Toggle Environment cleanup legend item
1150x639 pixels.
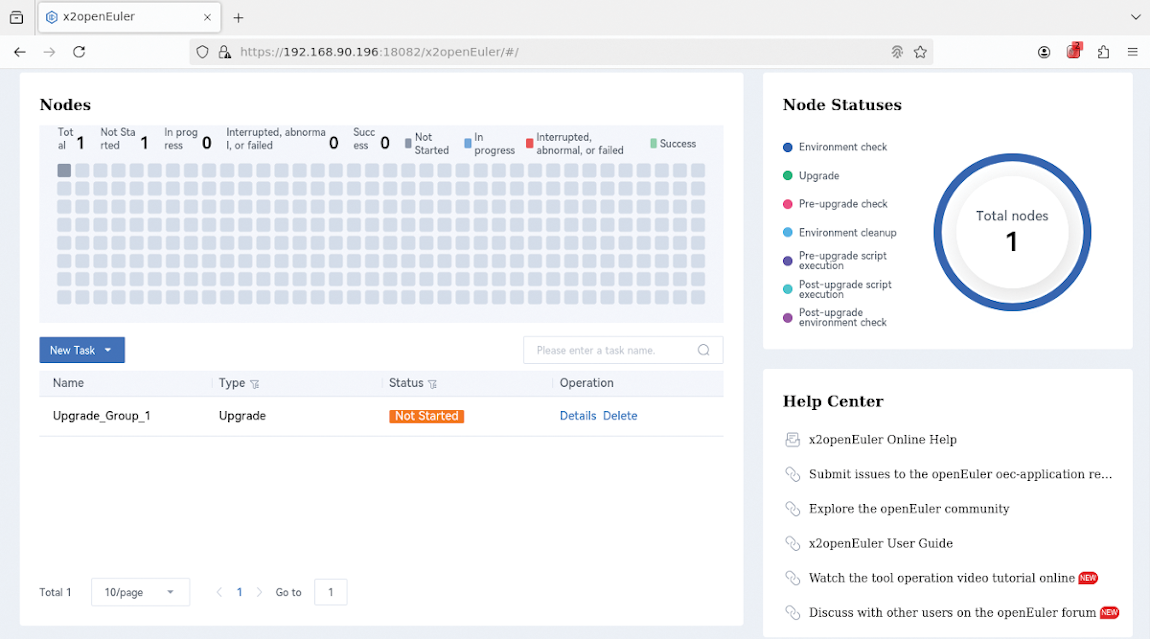coord(839,233)
